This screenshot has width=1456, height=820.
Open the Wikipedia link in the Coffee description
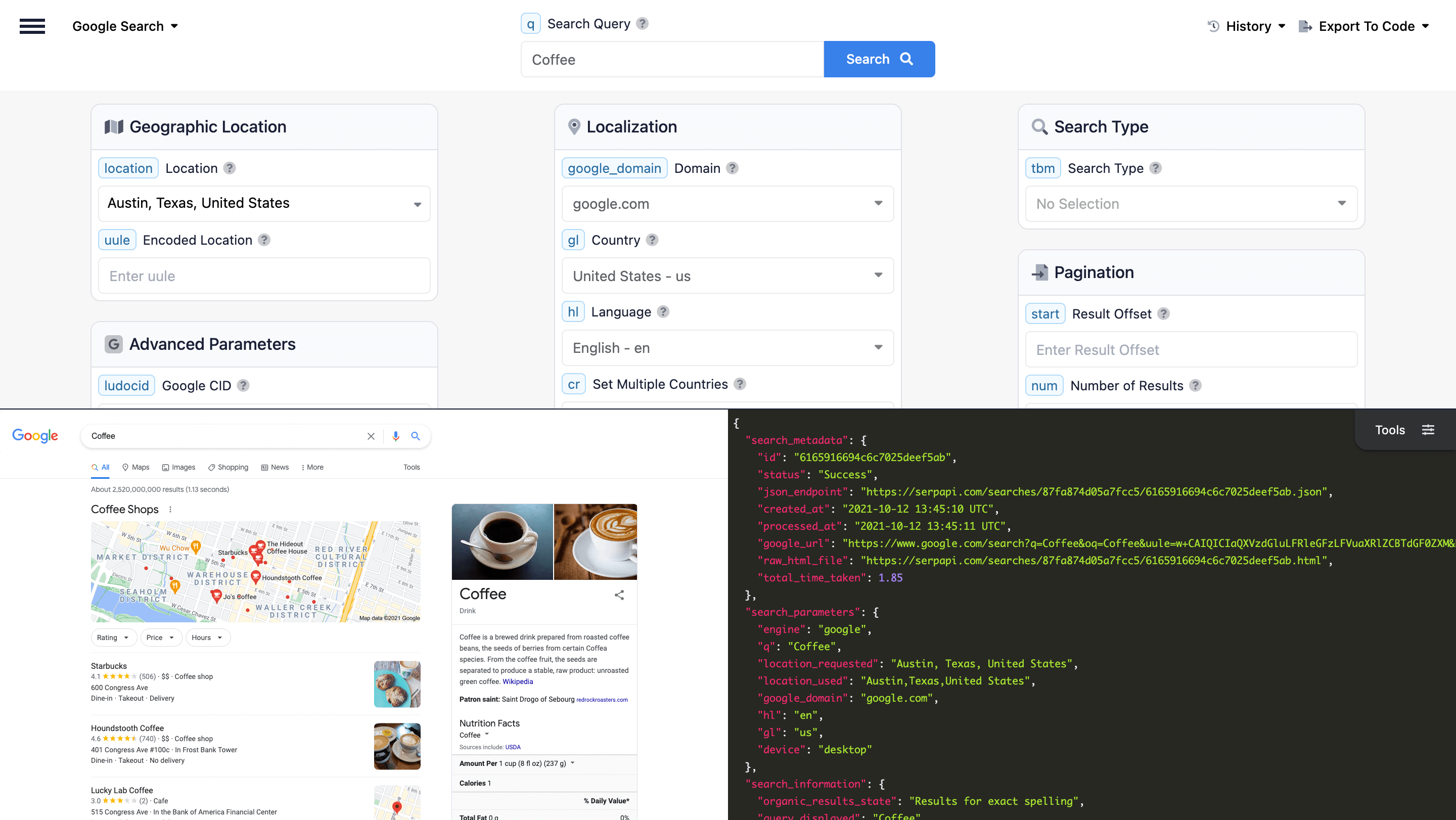517,681
